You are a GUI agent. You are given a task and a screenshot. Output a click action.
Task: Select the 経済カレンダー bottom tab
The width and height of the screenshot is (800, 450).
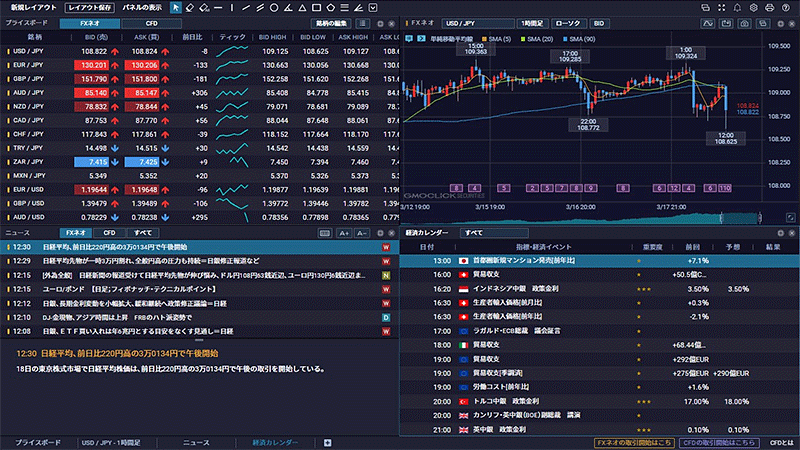coord(275,441)
